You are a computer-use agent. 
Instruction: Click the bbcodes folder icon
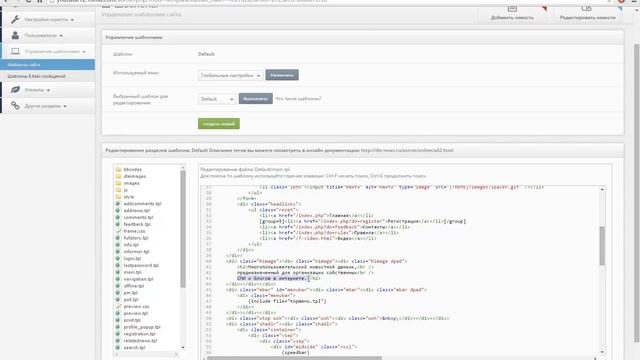click(118, 169)
